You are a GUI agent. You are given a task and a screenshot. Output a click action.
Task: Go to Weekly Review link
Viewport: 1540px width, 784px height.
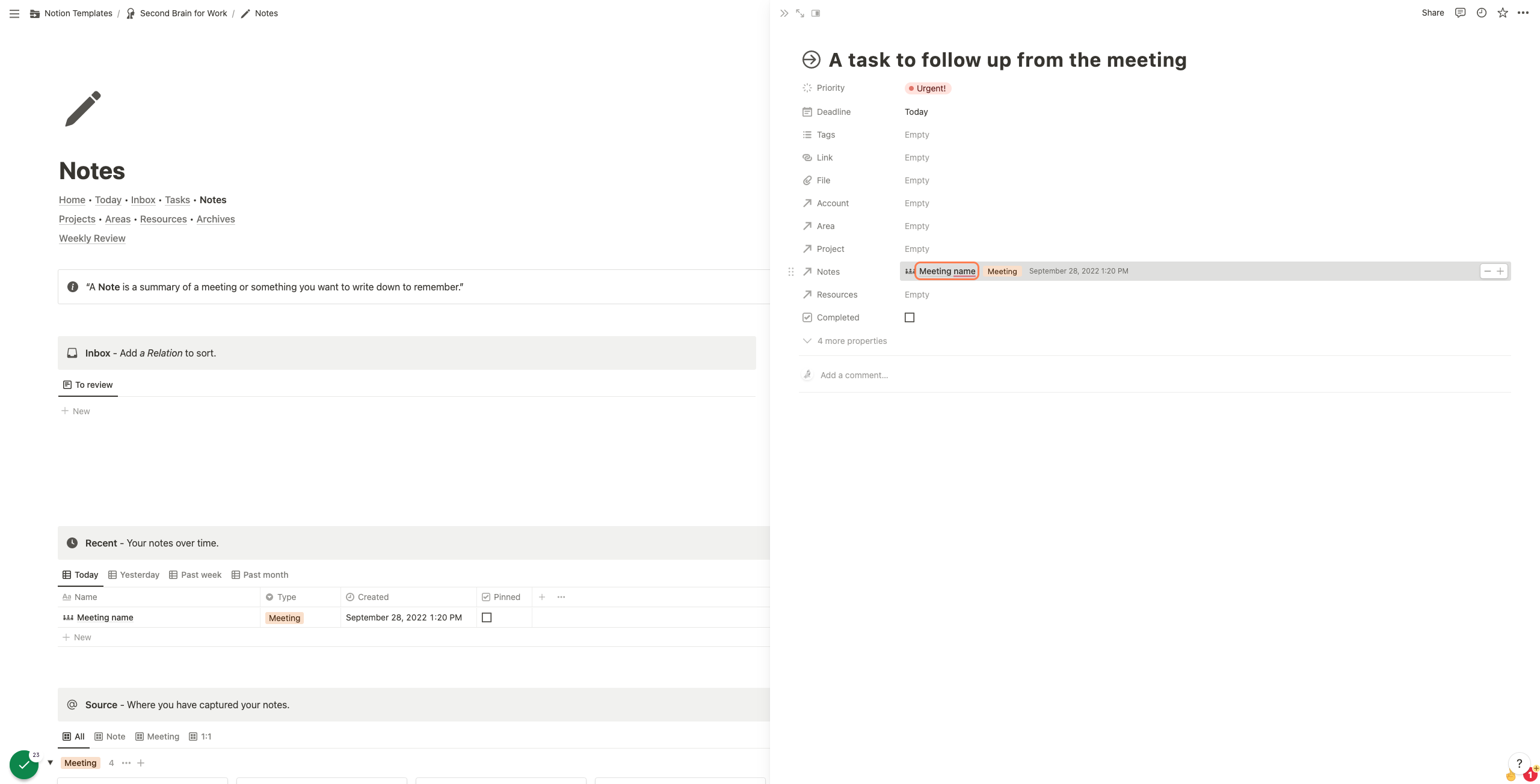pyautogui.click(x=92, y=238)
